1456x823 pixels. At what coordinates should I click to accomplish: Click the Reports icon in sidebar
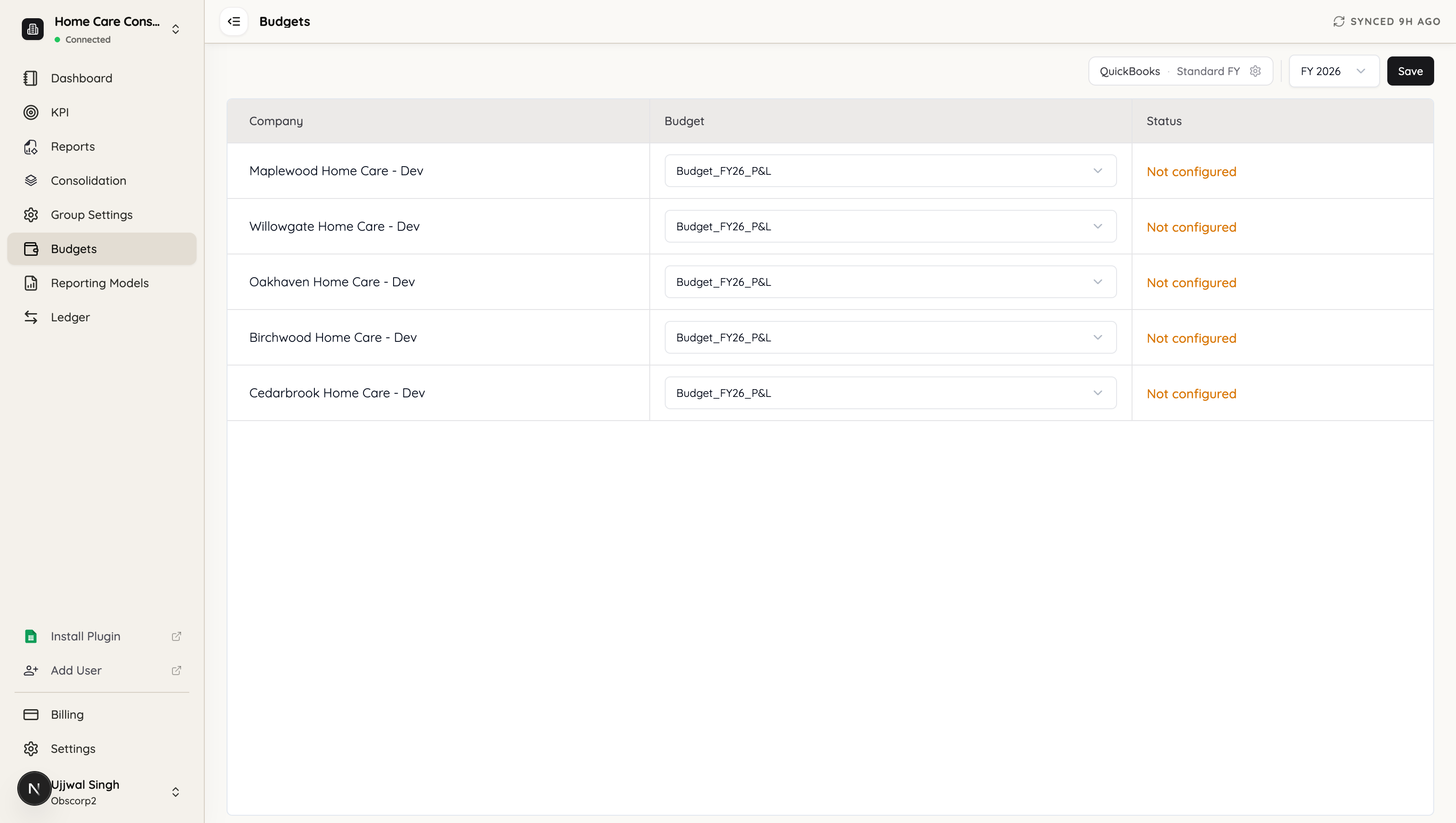pyautogui.click(x=30, y=147)
